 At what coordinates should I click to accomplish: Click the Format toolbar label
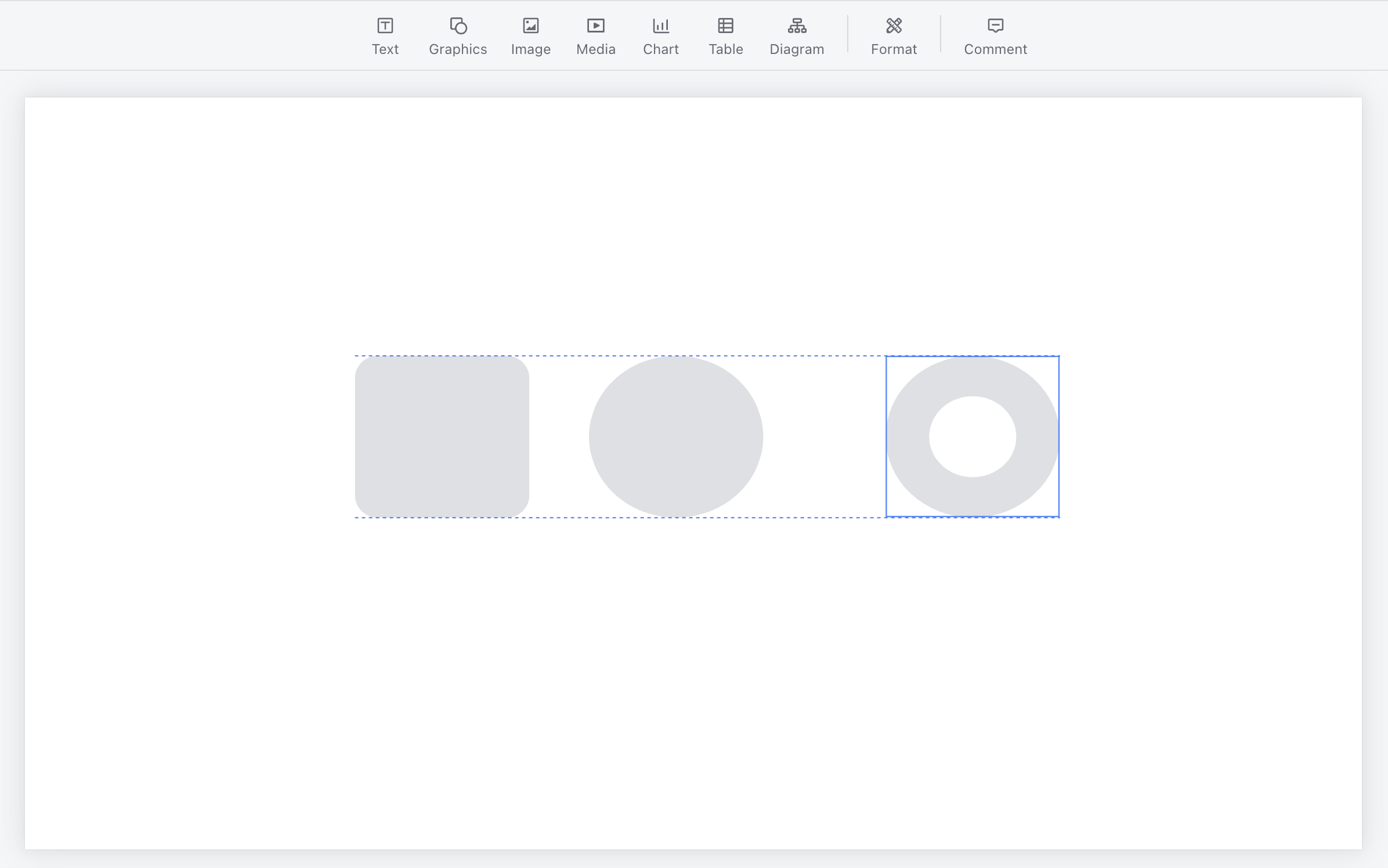tap(894, 49)
